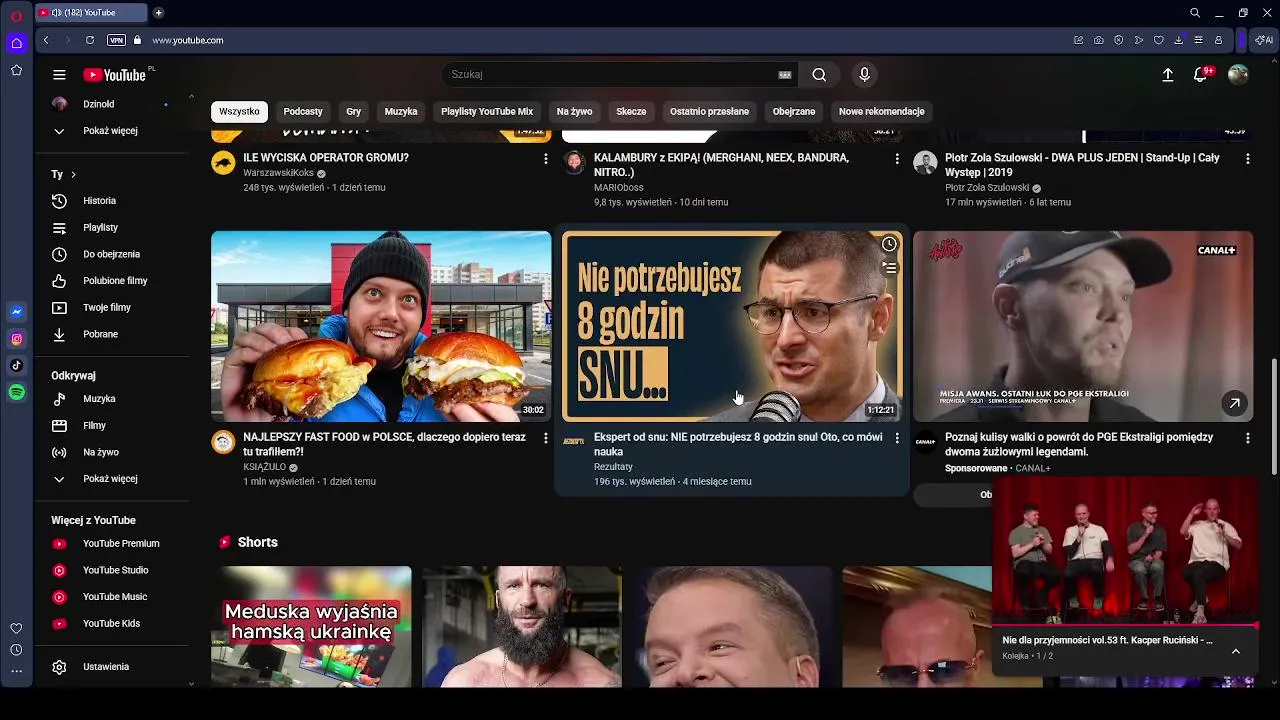Viewport: 1280px width, 720px height.
Task: Open the notifications bell
Action: click(1201, 75)
